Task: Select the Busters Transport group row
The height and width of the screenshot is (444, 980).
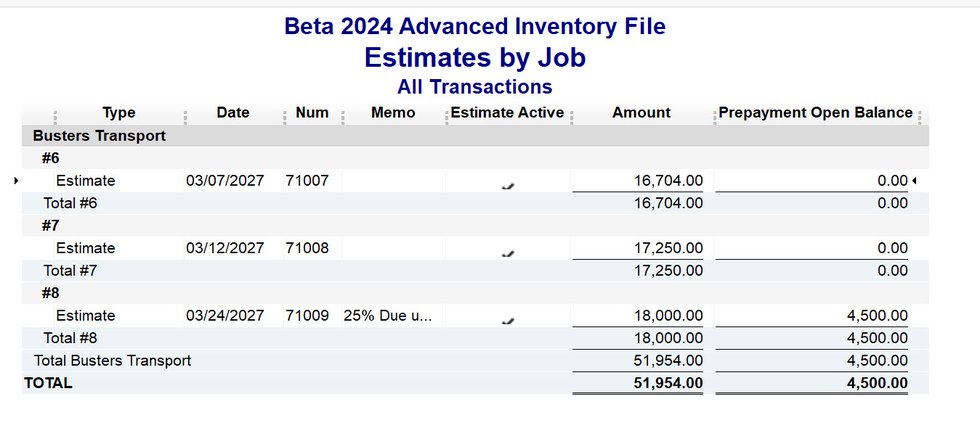Action: click(99, 135)
